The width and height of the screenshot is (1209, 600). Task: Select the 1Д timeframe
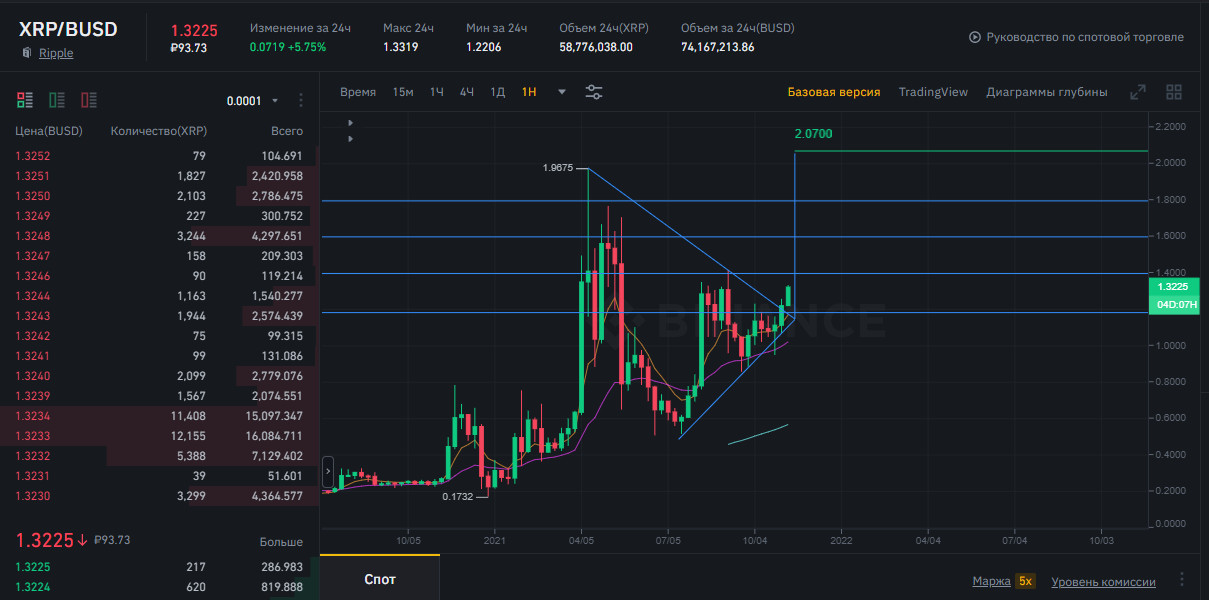click(x=498, y=92)
